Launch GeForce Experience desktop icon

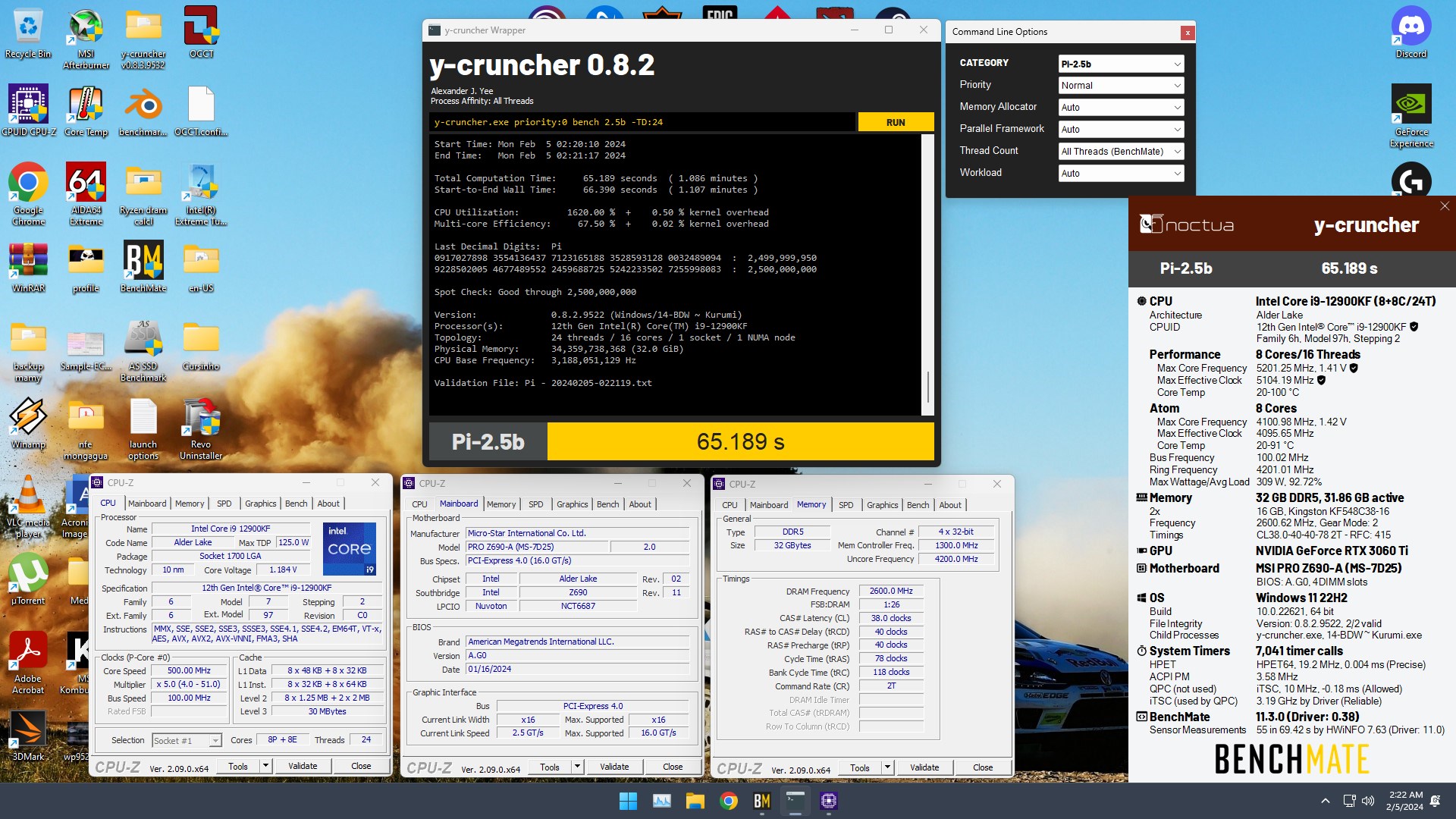pos(1411,115)
